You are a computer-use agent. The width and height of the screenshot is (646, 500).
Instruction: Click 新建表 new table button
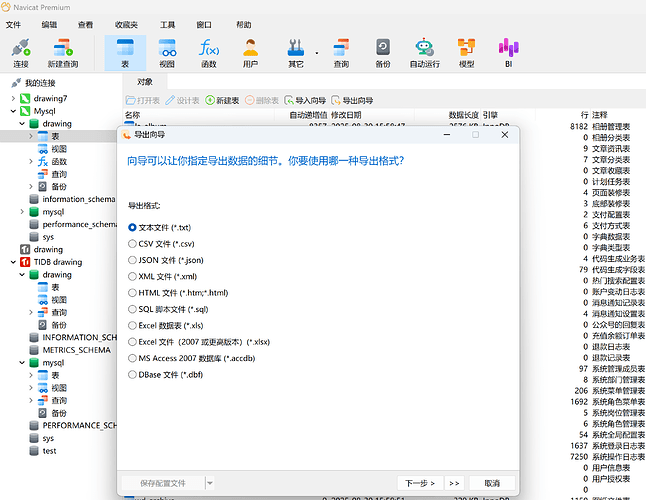coord(222,100)
